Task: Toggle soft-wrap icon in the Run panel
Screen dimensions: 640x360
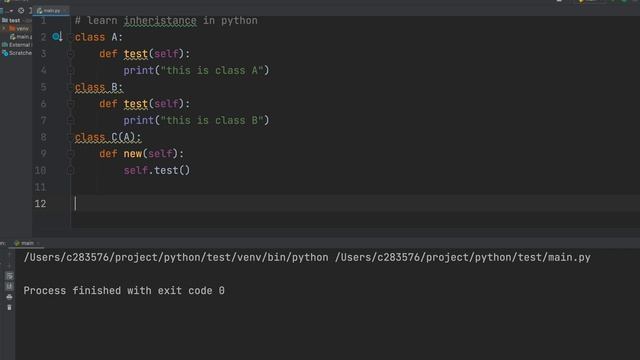Action: [9, 276]
